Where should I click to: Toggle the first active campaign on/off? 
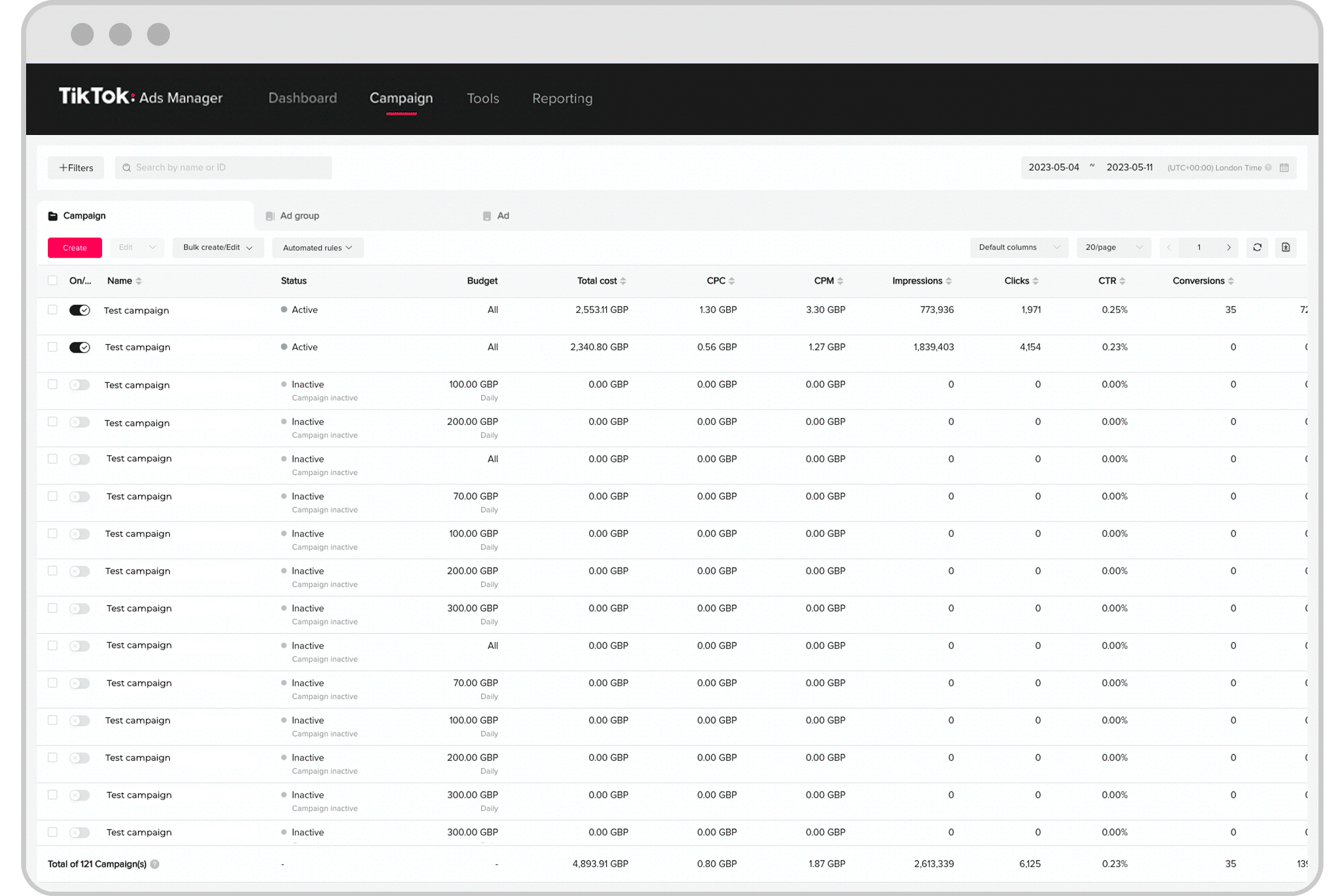[79, 310]
